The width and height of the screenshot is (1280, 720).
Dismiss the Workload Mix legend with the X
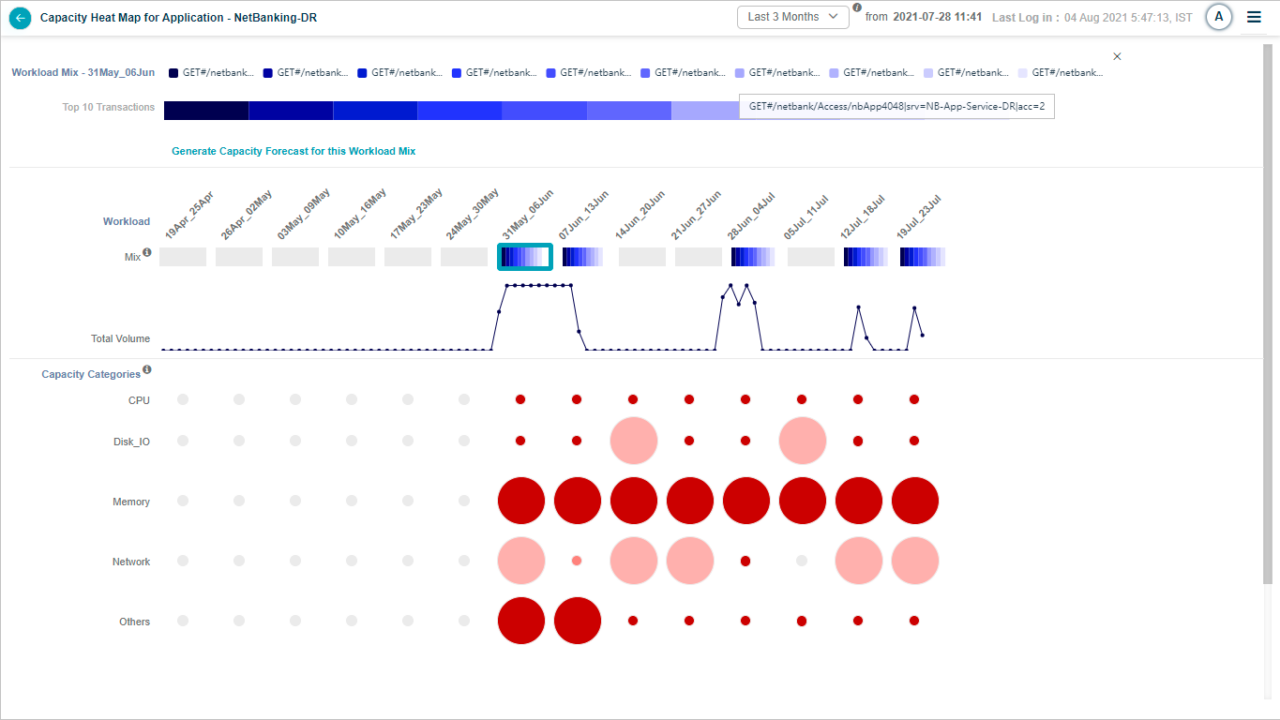[x=1117, y=56]
